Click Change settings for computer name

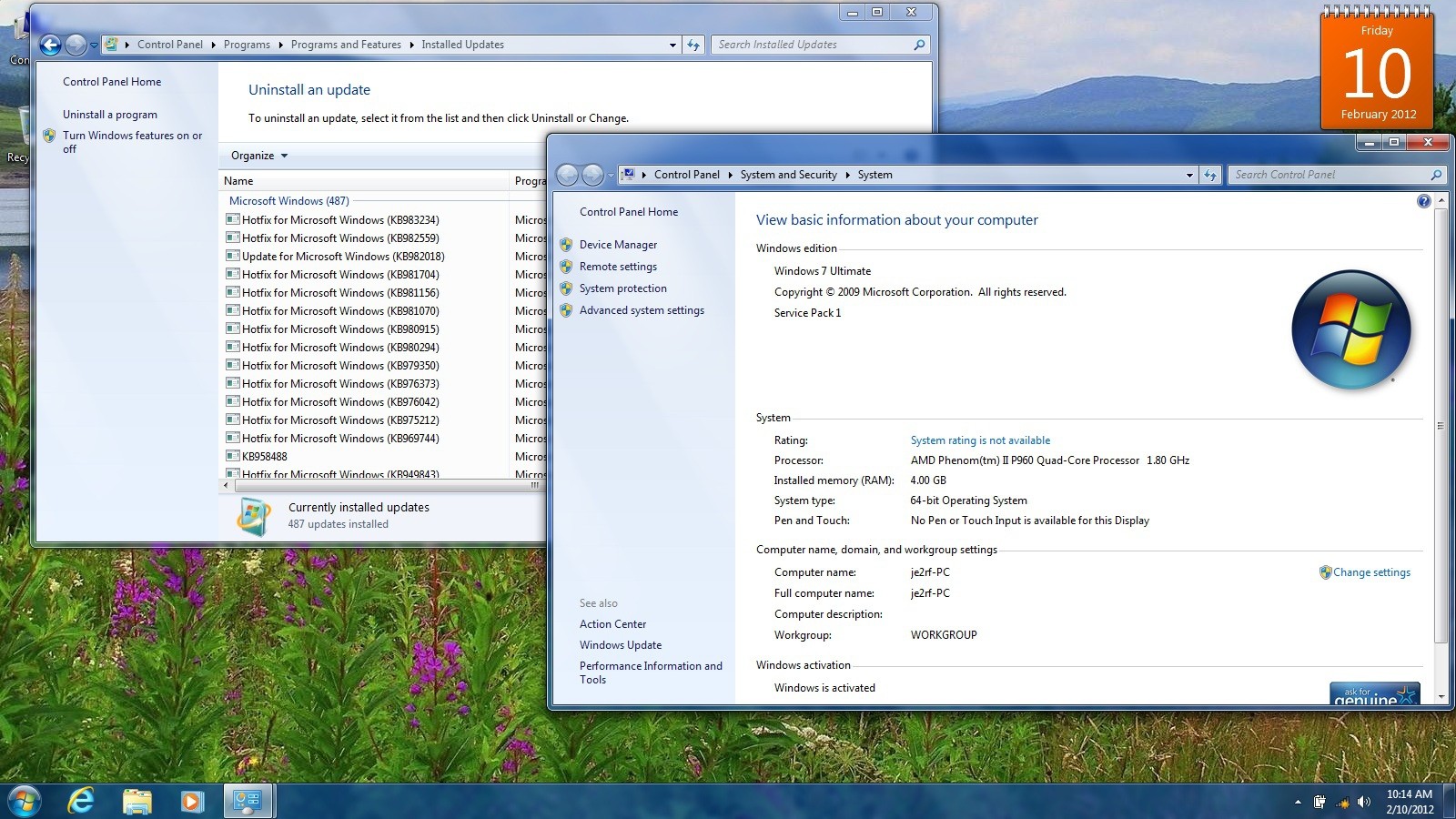1371,572
